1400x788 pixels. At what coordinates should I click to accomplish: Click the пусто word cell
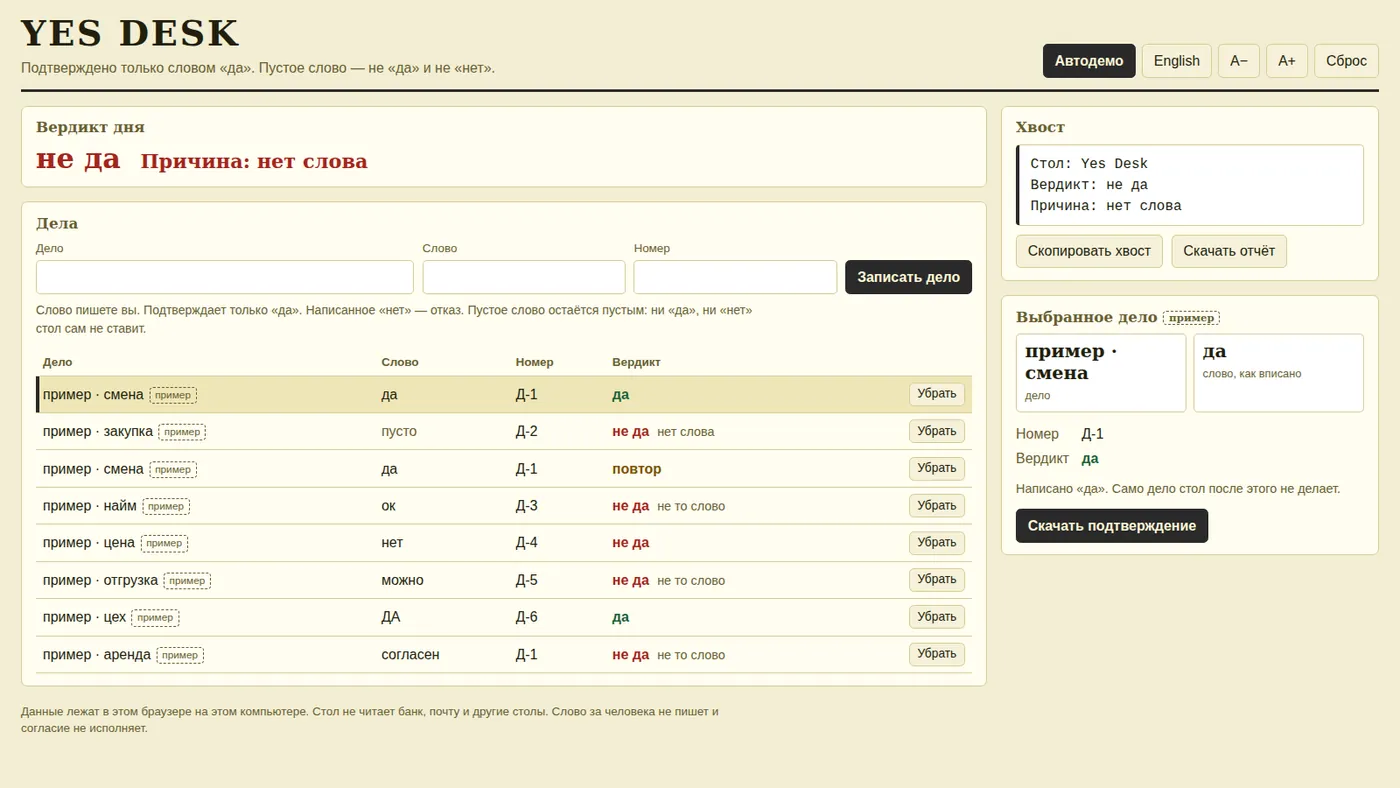coord(399,432)
